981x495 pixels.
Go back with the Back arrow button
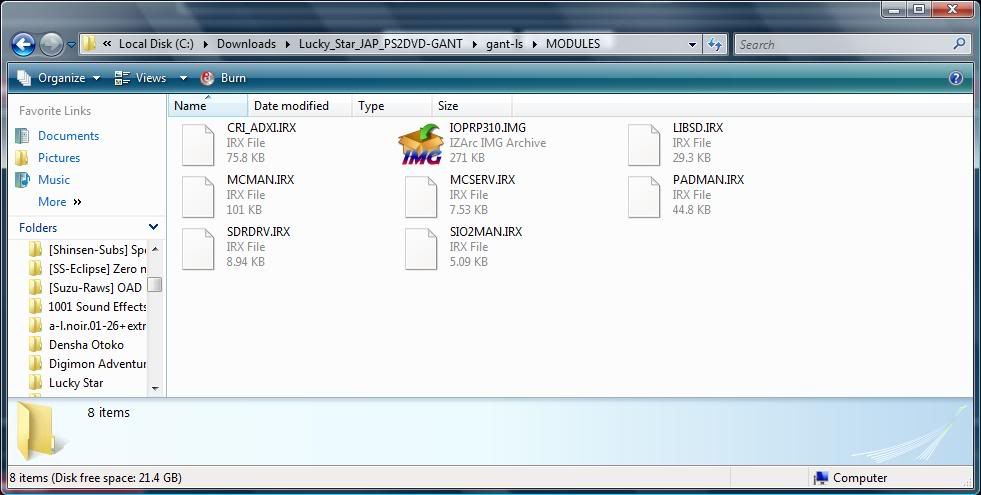pos(23,44)
